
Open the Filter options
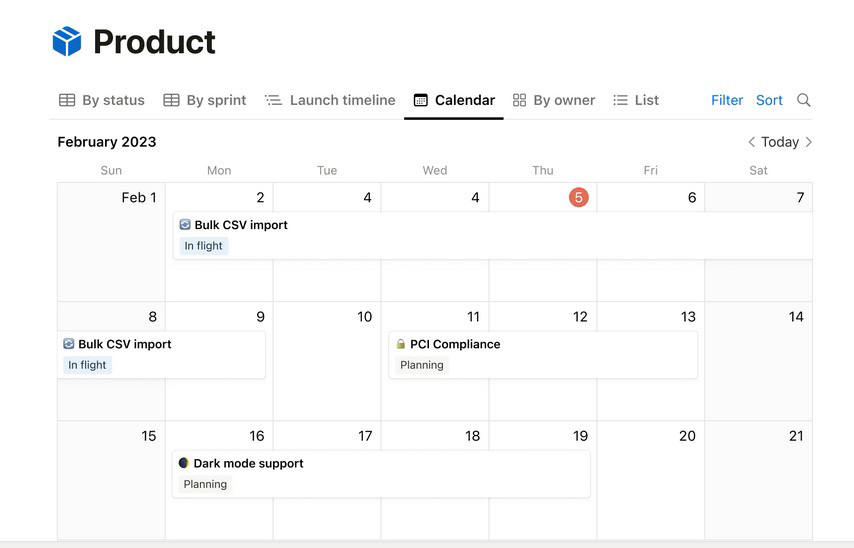tap(727, 100)
